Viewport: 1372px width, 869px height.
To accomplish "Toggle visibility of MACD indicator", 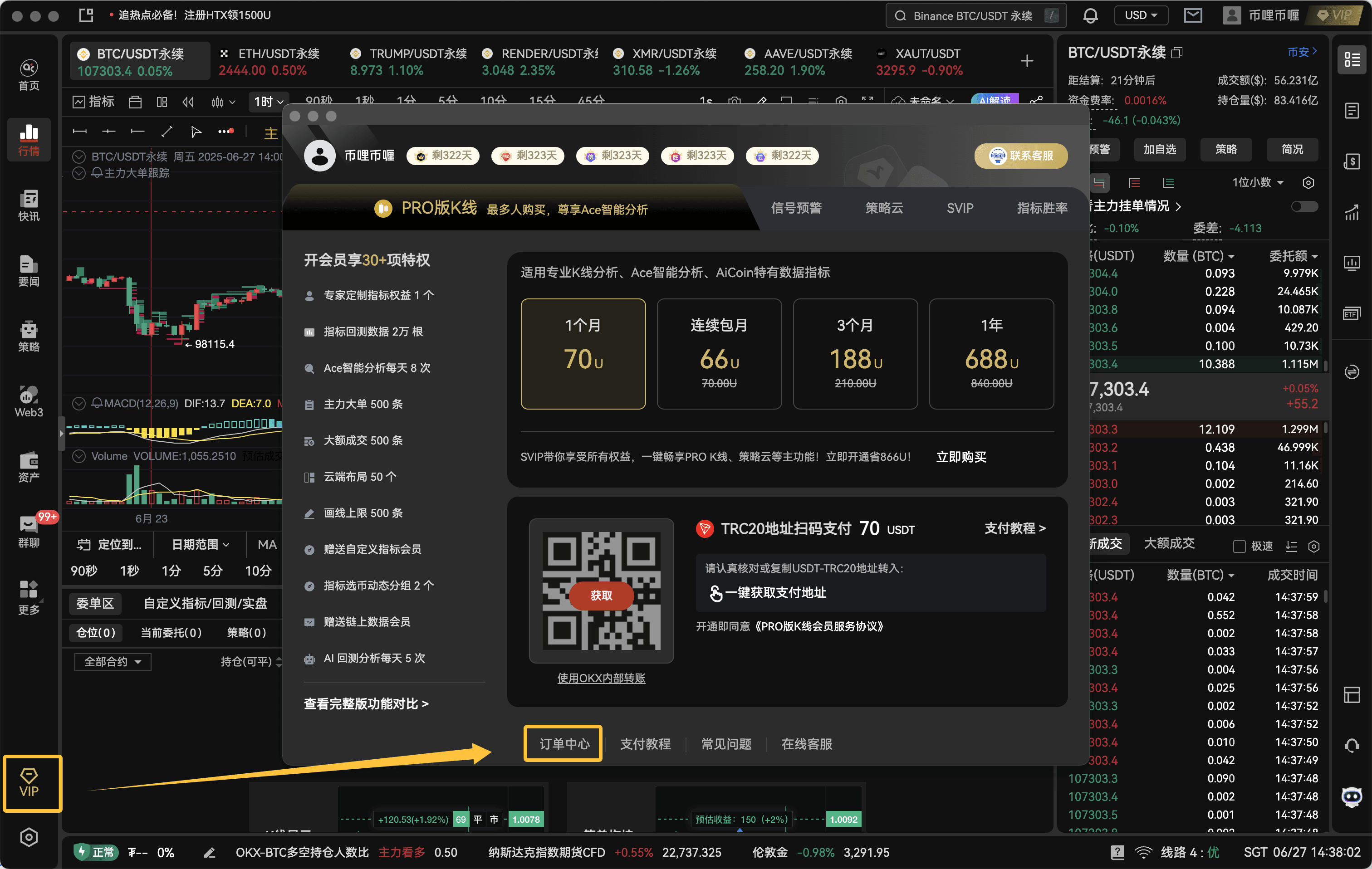I will (x=79, y=403).
